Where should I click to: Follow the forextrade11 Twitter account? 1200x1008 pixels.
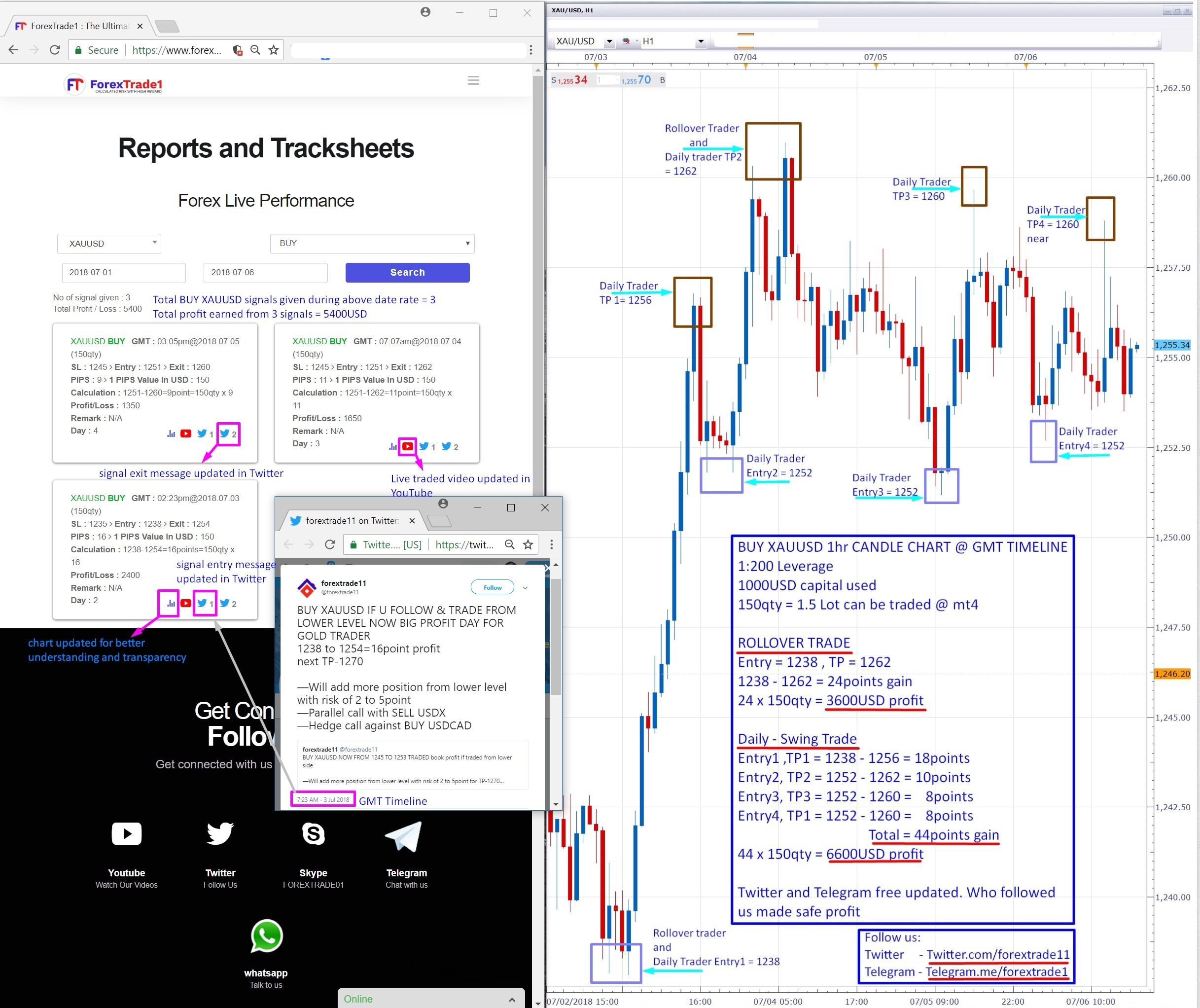[492, 587]
